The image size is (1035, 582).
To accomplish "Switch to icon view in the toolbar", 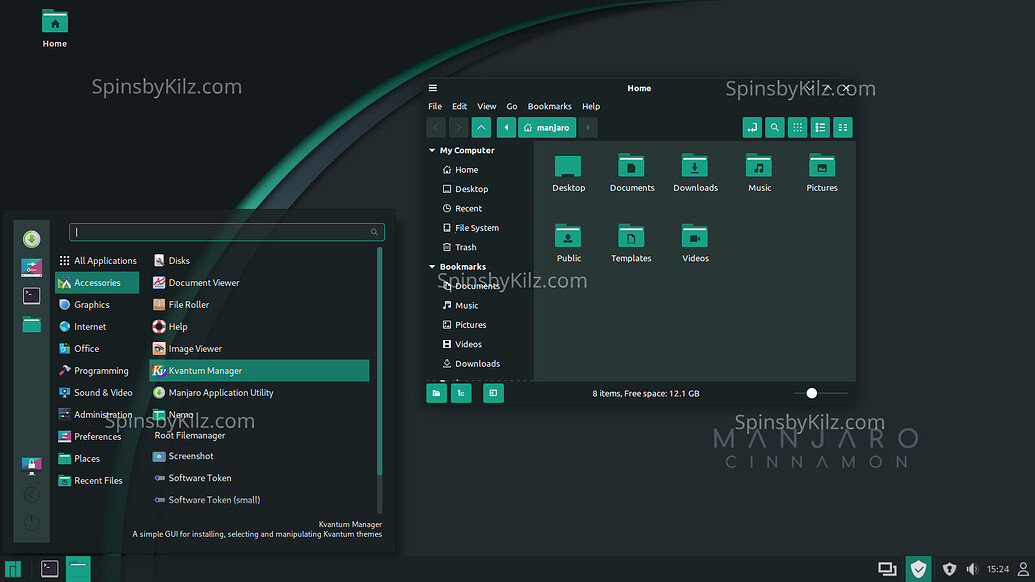I will coord(797,127).
